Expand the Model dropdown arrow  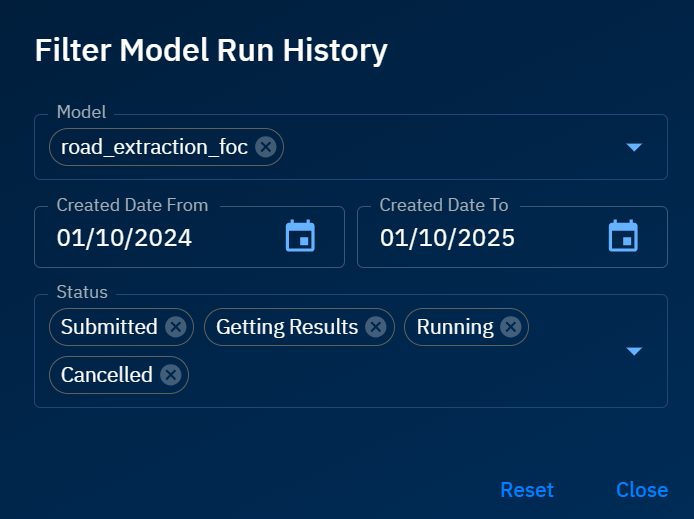click(633, 147)
